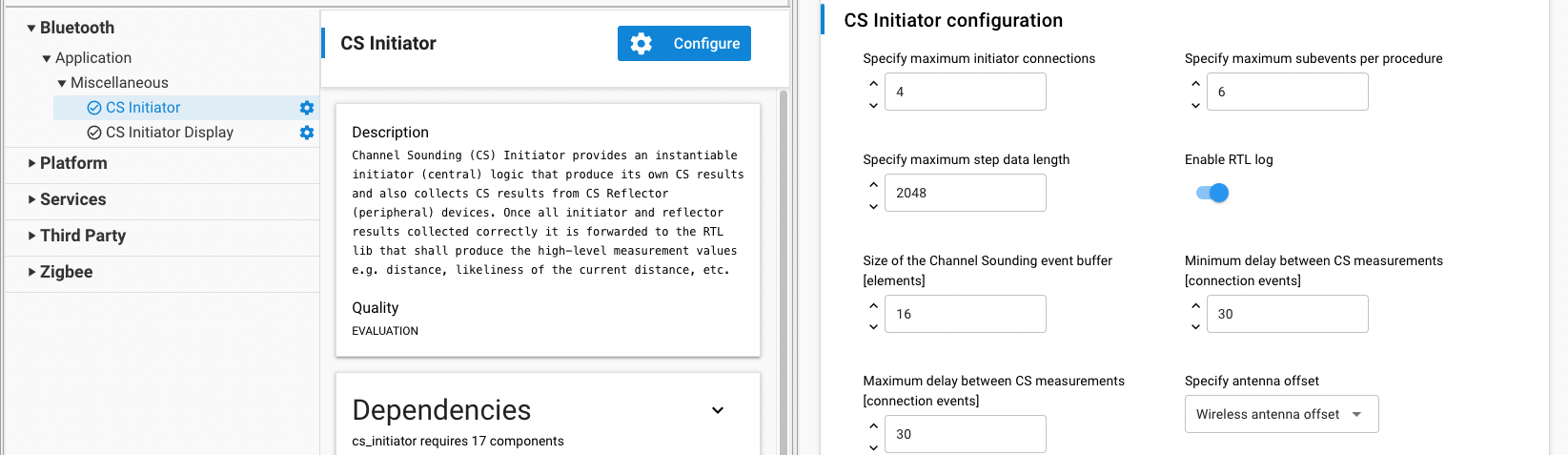The width and height of the screenshot is (1568, 455).
Task: Collapse the Bluetooth tree category
Action: 31,29
